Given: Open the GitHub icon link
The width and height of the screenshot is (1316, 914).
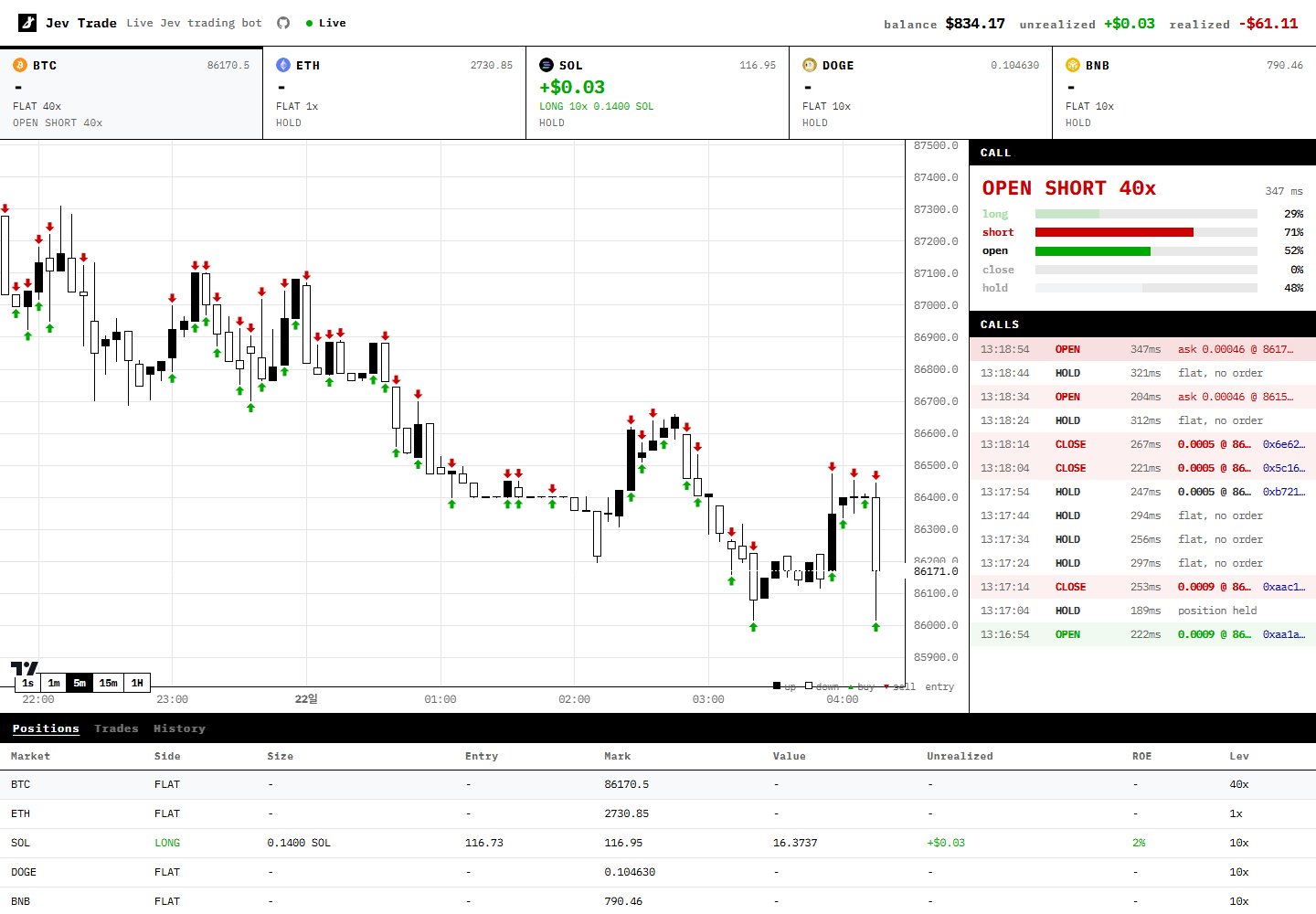Looking at the screenshot, I should click(283, 23).
